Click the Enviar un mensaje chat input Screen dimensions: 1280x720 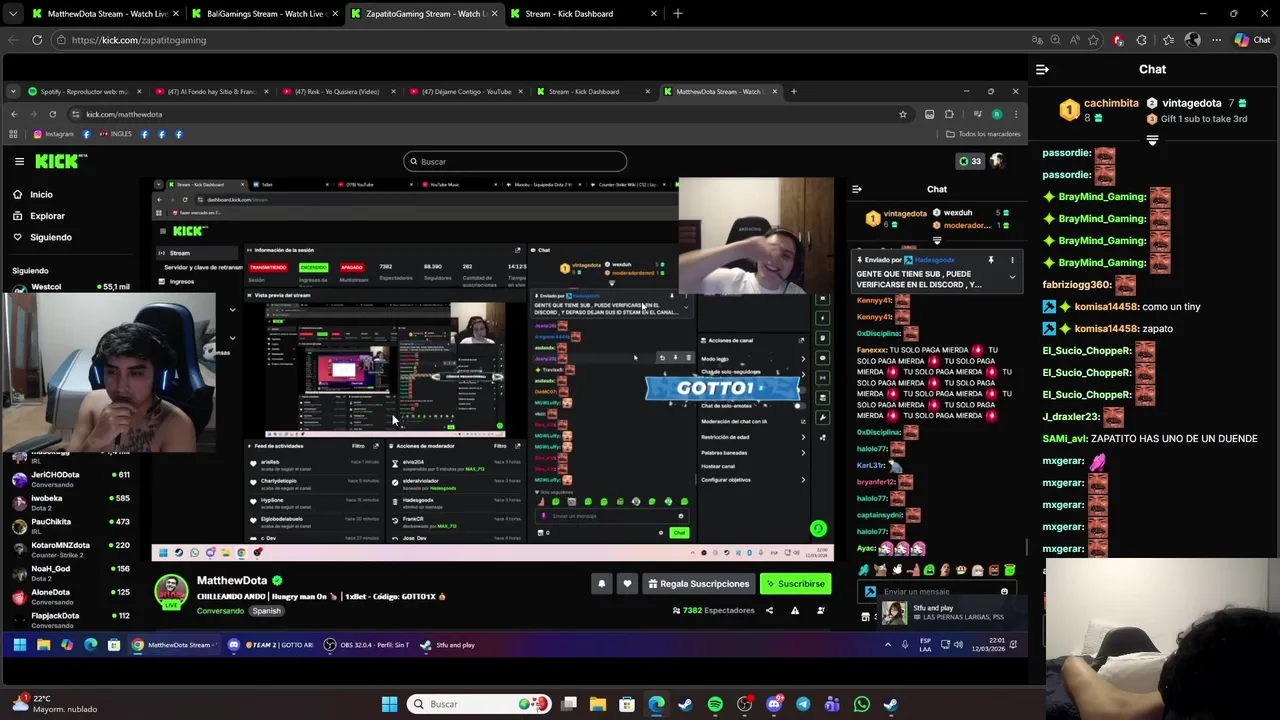937,592
